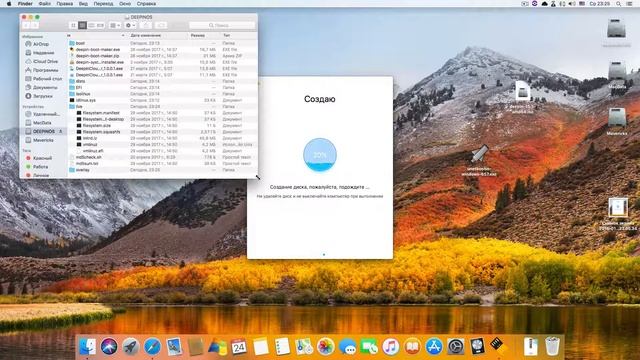
Task: Sort by Размер column
Action: [x=198, y=36]
